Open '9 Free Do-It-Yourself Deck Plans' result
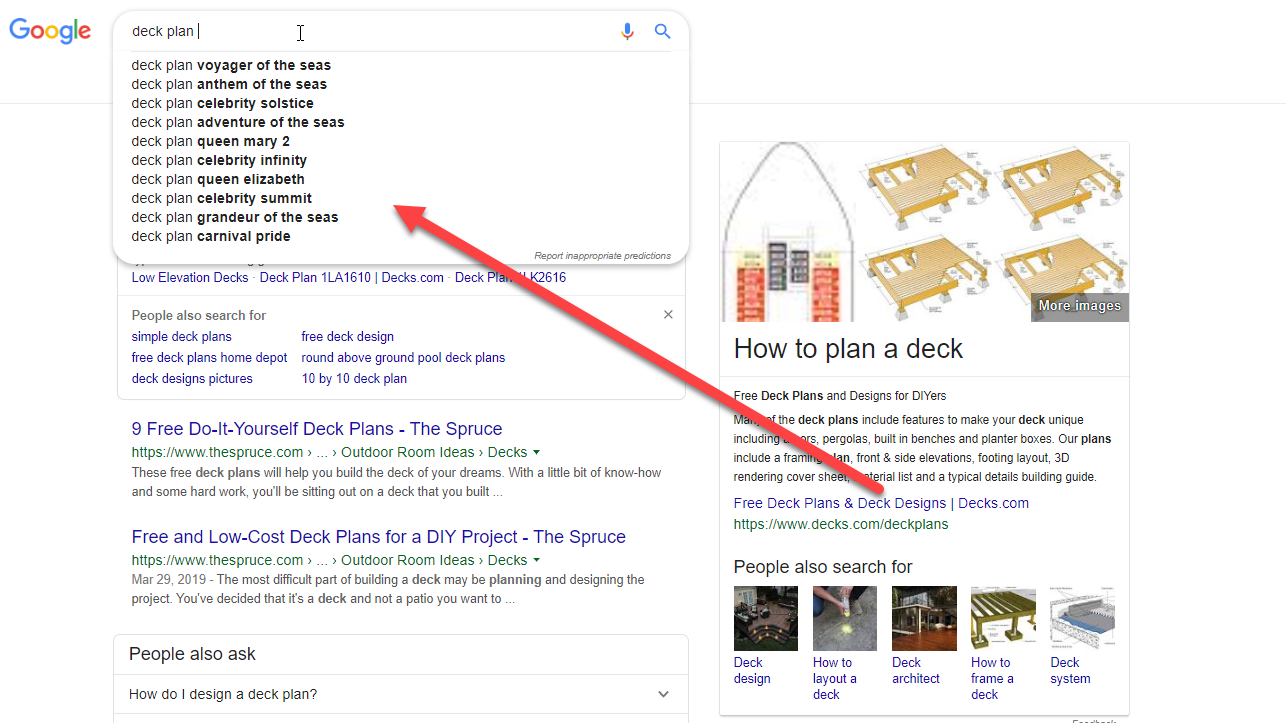The image size is (1286, 723). pyautogui.click(x=317, y=429)
